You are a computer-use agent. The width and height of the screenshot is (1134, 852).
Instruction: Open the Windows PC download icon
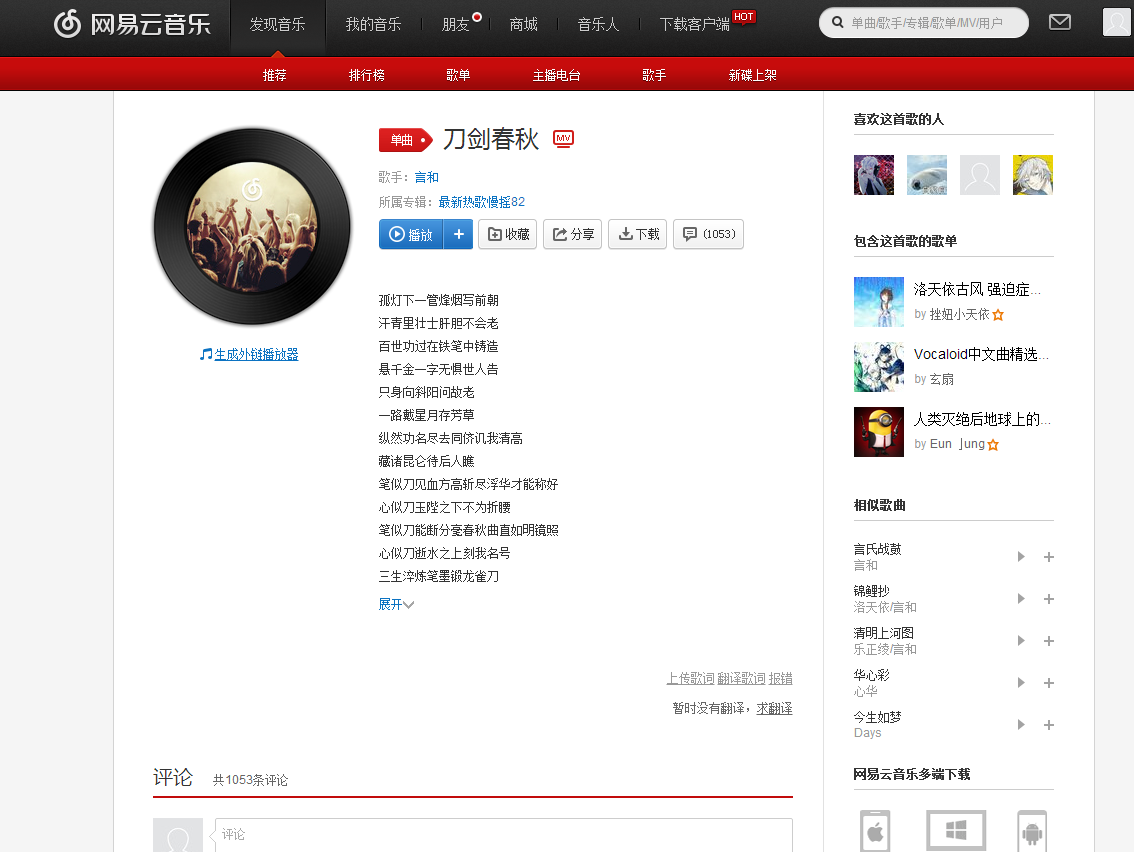(956, 831)
